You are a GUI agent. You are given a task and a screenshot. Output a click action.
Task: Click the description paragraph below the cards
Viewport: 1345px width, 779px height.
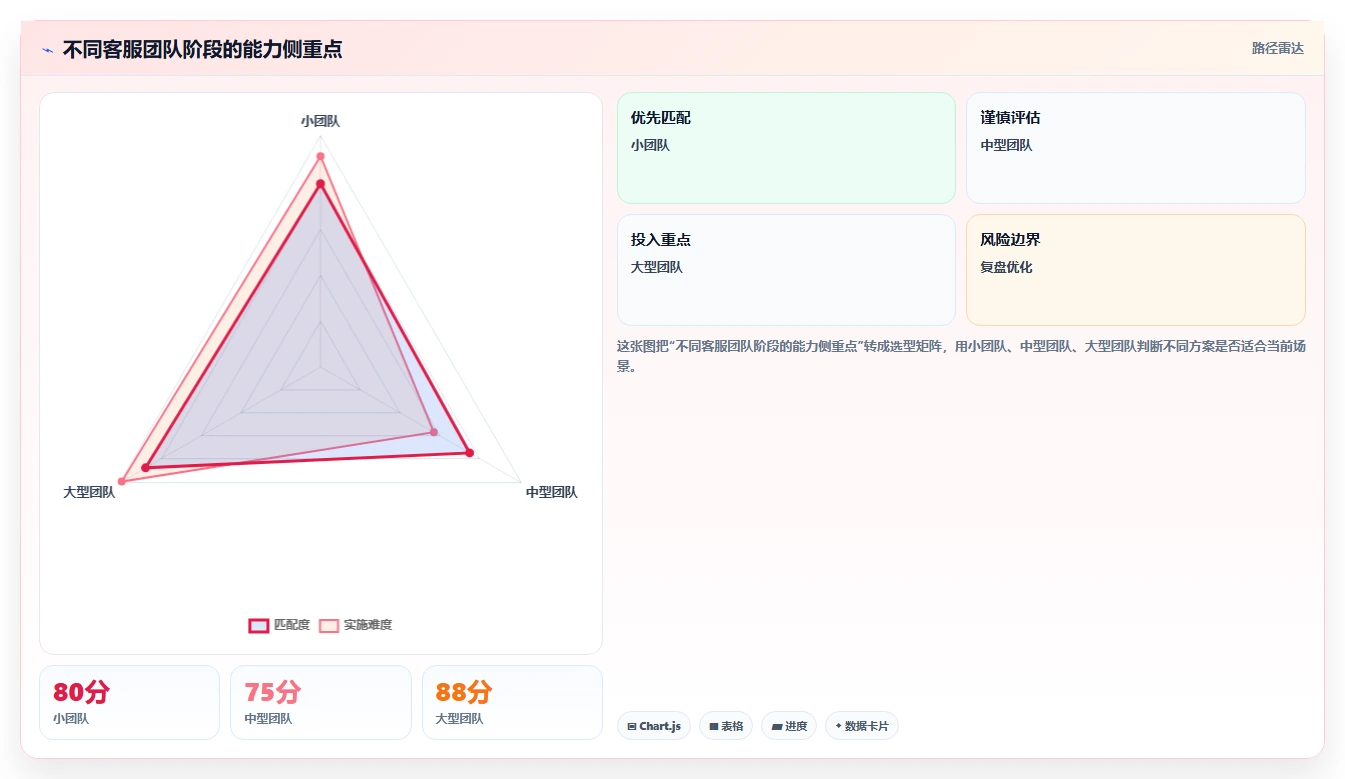[961, 356]
